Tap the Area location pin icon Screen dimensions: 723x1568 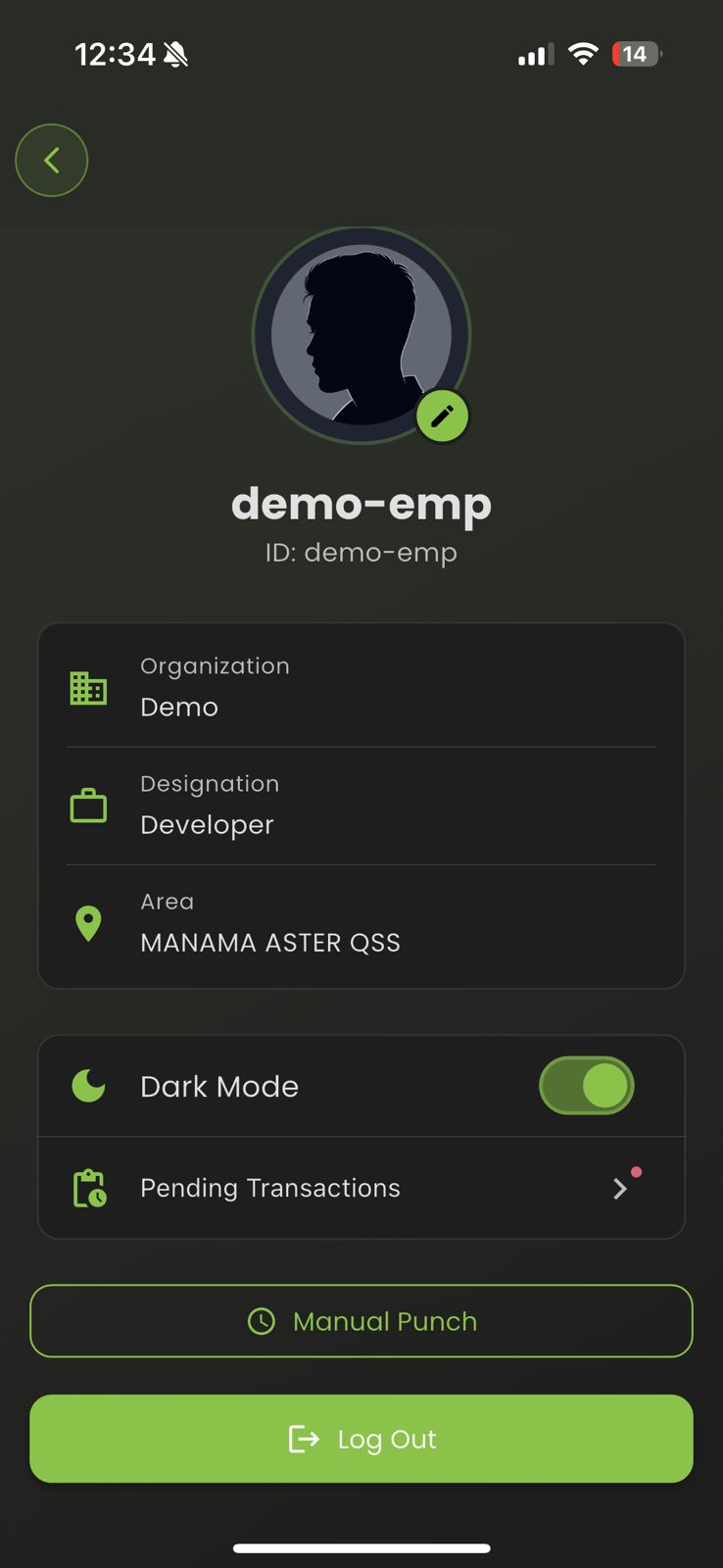coord(88,924)
